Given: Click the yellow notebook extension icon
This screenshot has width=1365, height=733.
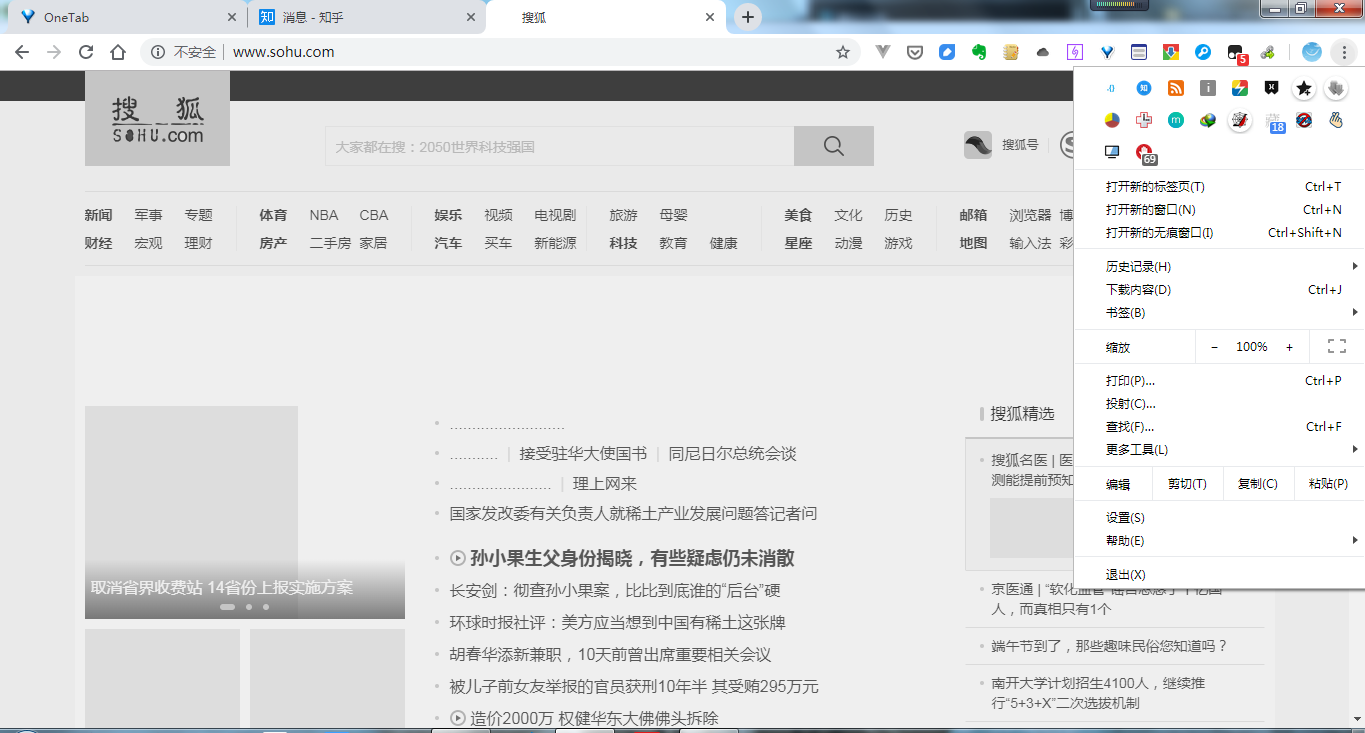Looking at the screenshot, I should pyautogui.click(x=1011, y=52).
